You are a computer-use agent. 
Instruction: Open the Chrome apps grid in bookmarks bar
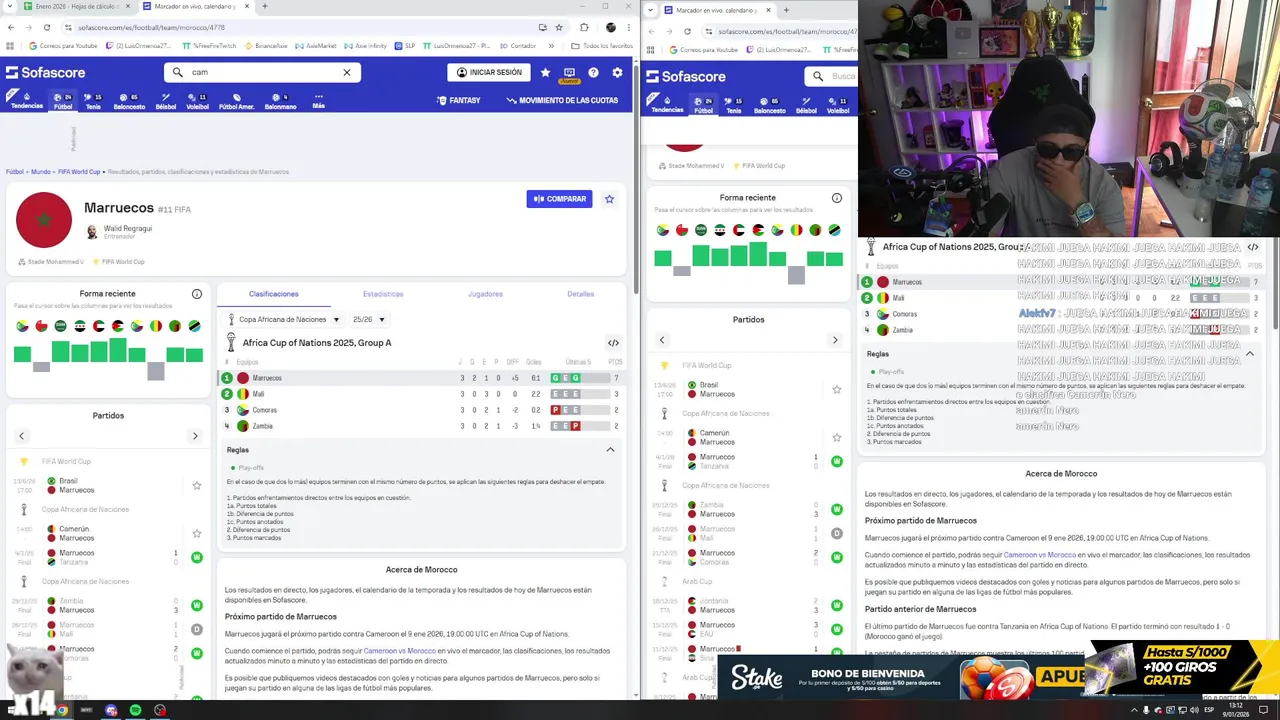pos(11,46)
